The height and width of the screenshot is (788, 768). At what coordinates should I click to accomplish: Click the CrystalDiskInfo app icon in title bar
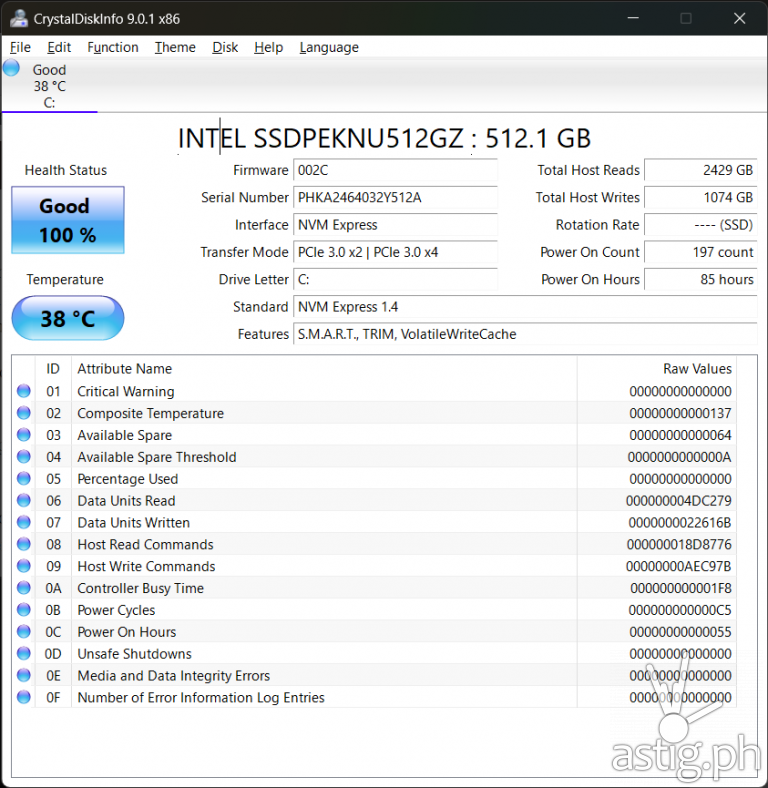[18, 18]
